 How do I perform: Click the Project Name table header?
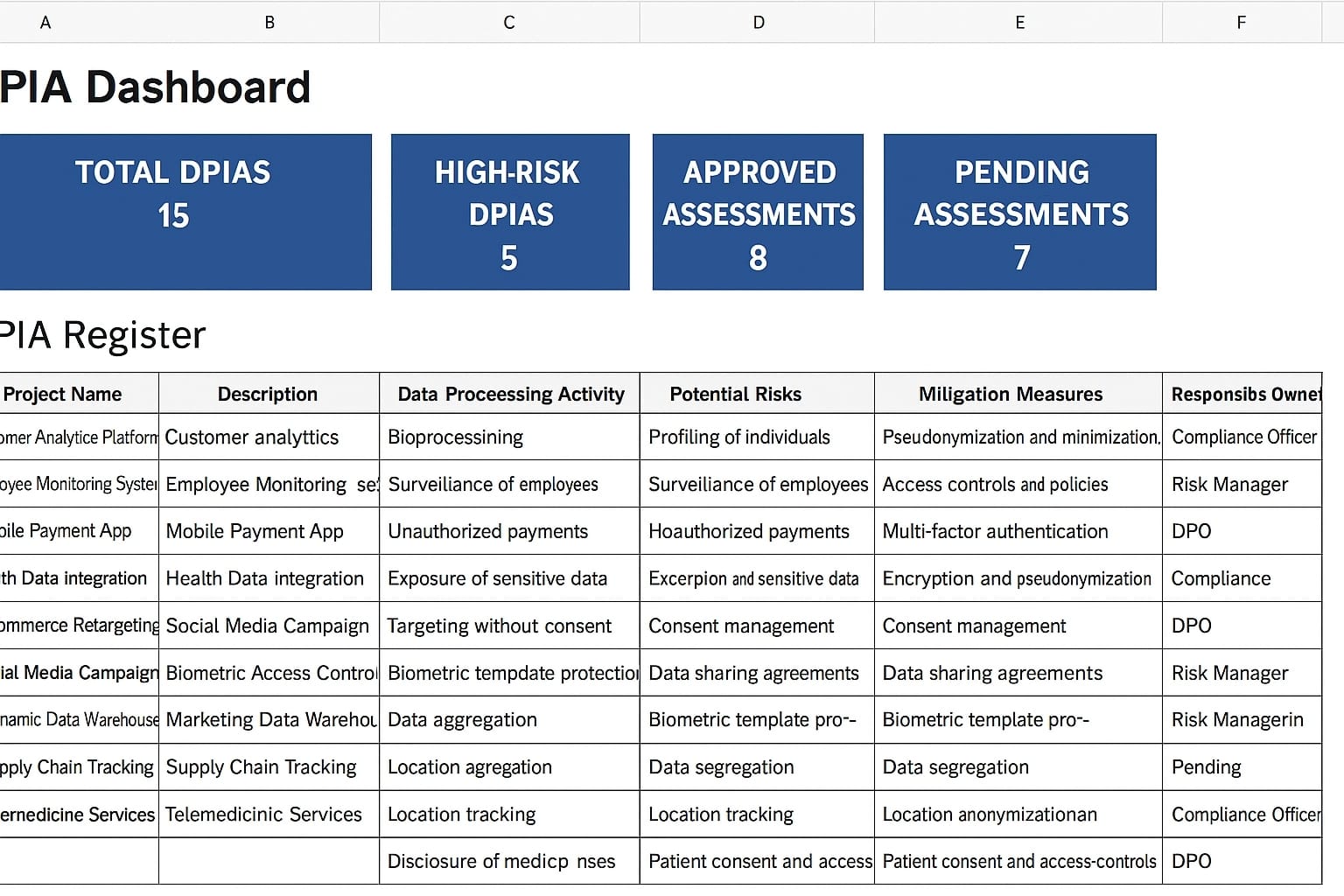(x=79, y=394)
